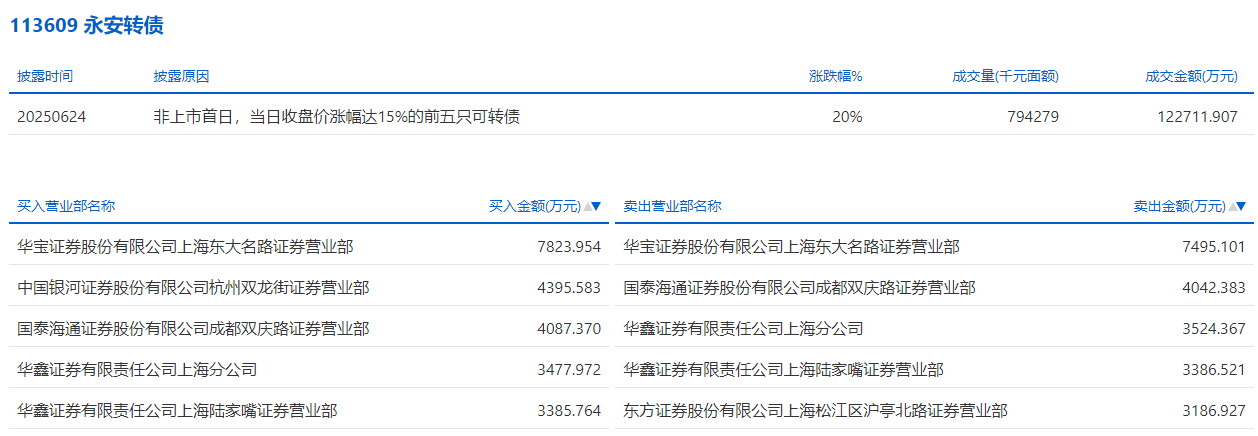
Task: Open 东方证券上海松江区沪亭北路证券营业部
Action: pos(815,411)
